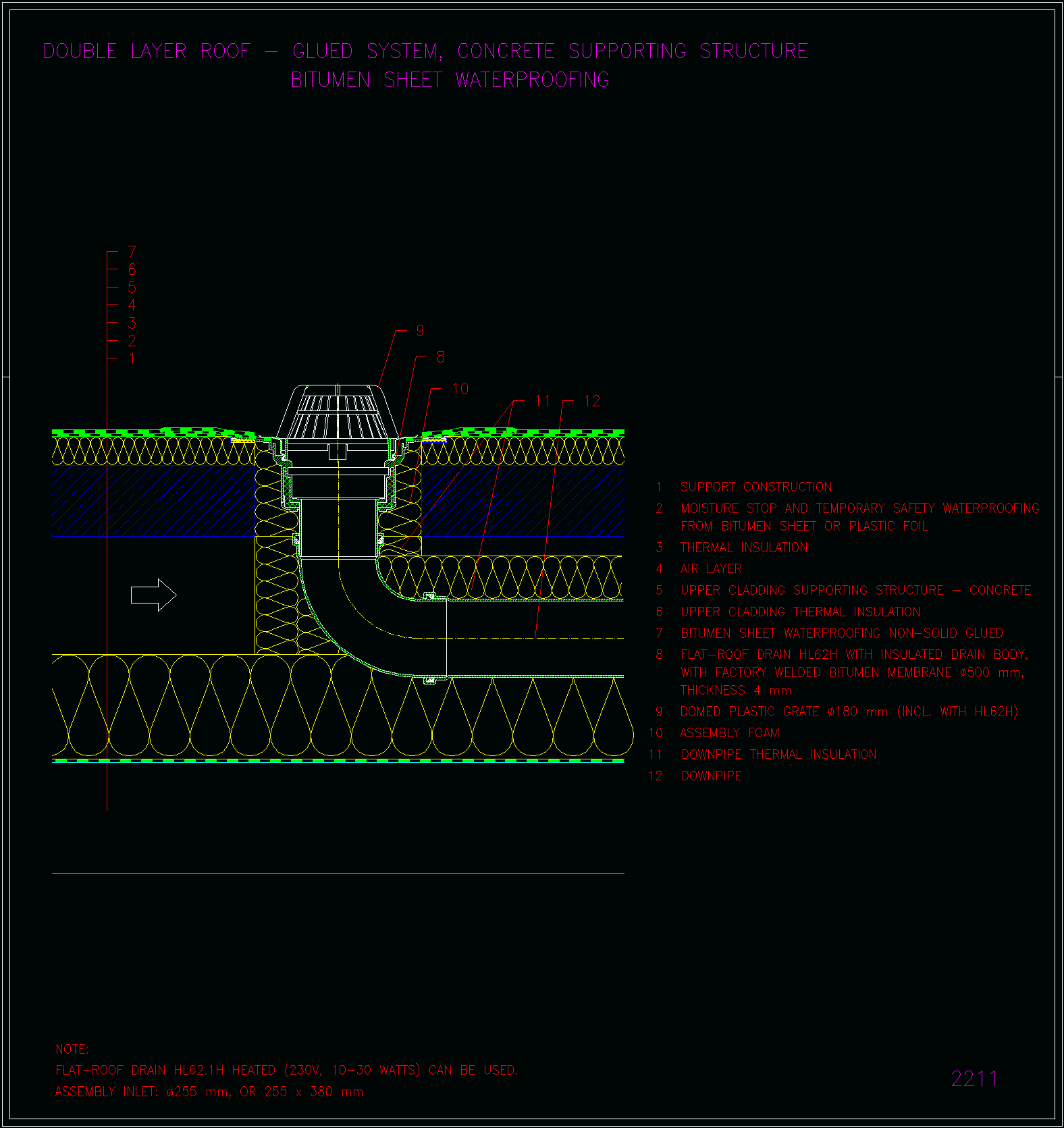Click legend entry '1 SUPPORT CONSTRUCTION'
Image resolution: width=1064 pixels, height=1128 pixels.
pos(743,487)
